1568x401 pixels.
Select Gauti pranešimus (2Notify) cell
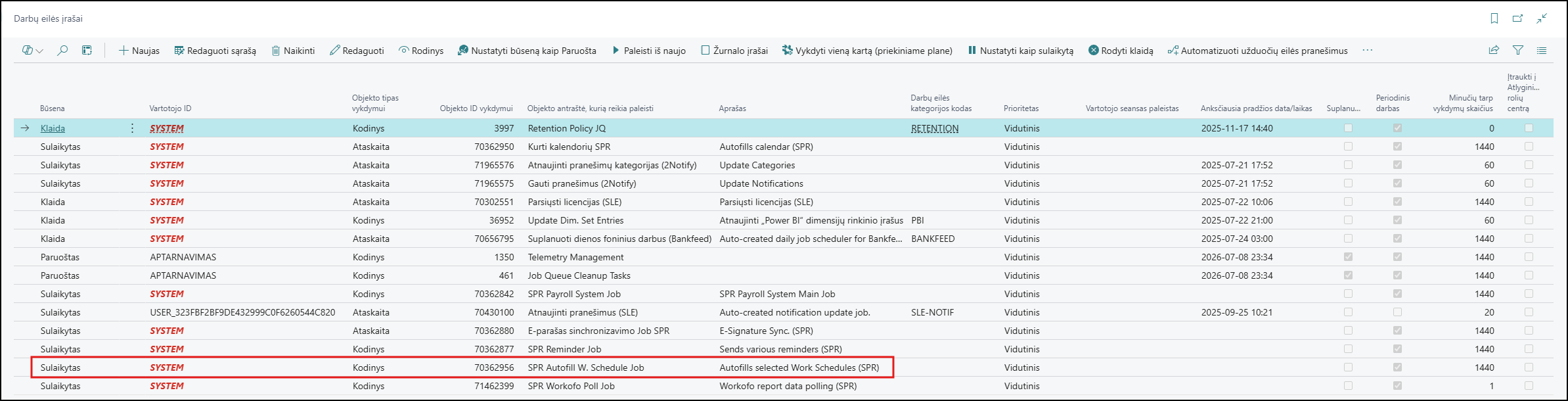tap(582, 183)
